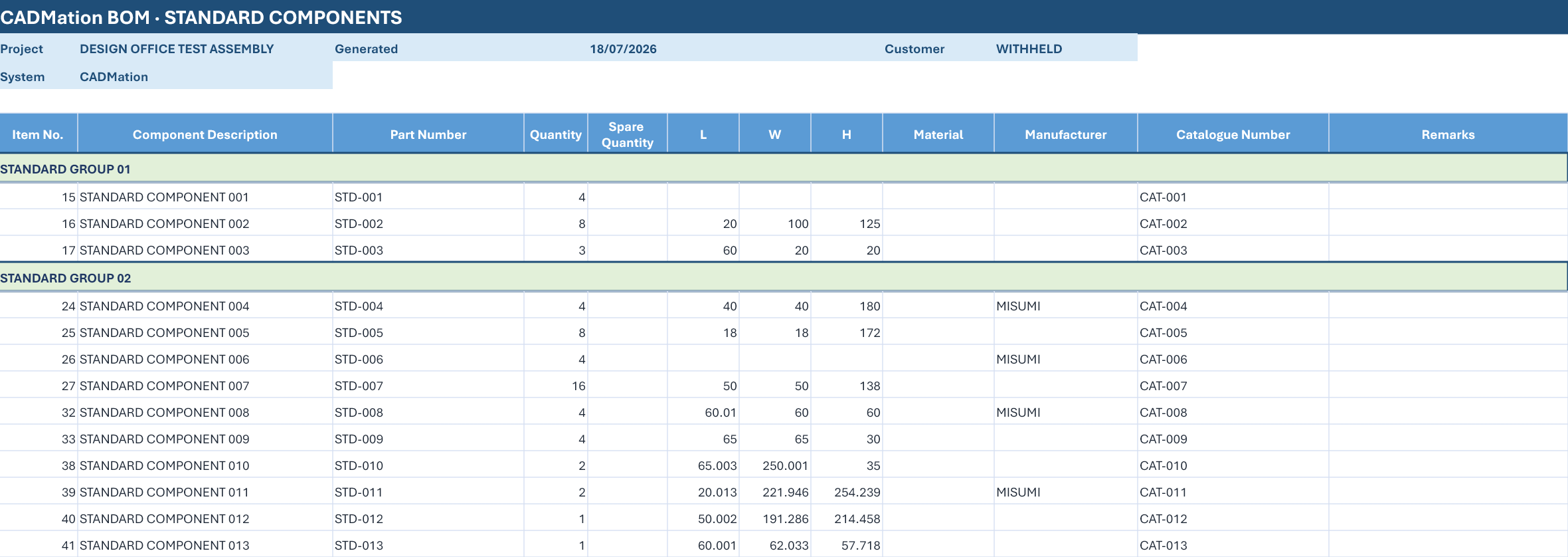
Task: Click the 'Material' column header
Action: 938,134
